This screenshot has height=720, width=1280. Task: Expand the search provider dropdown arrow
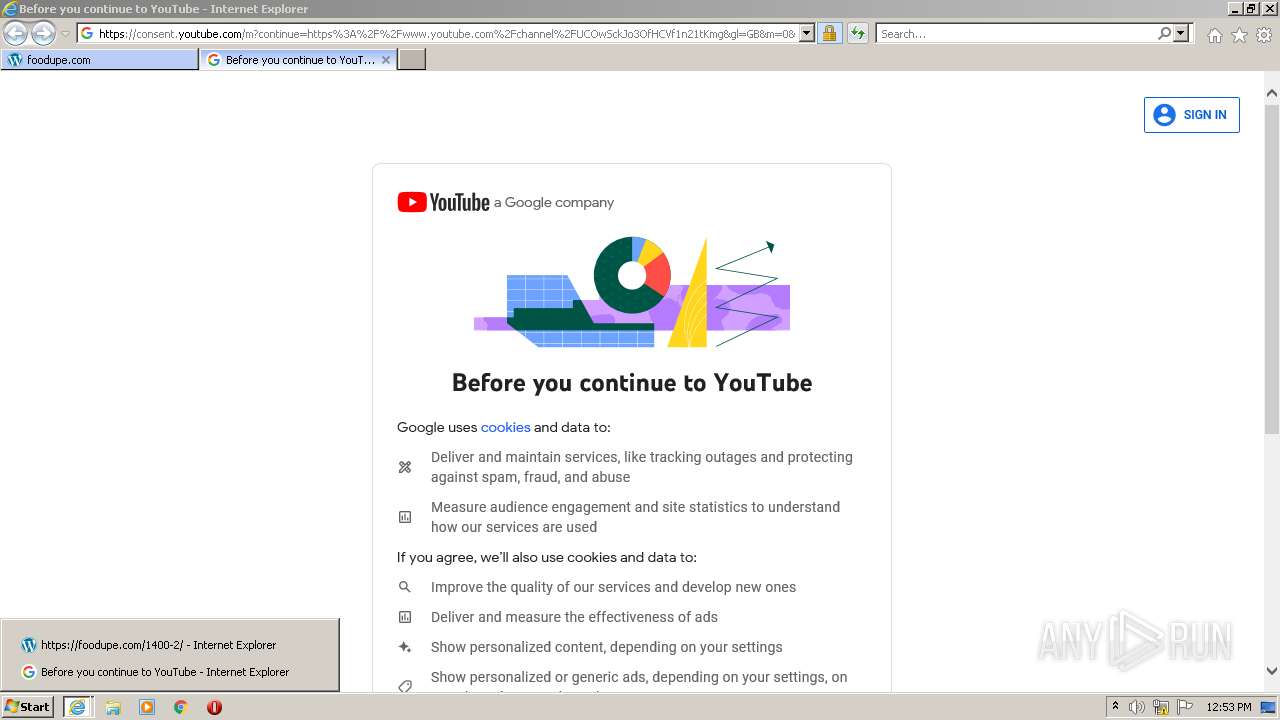coord(1181,33)
